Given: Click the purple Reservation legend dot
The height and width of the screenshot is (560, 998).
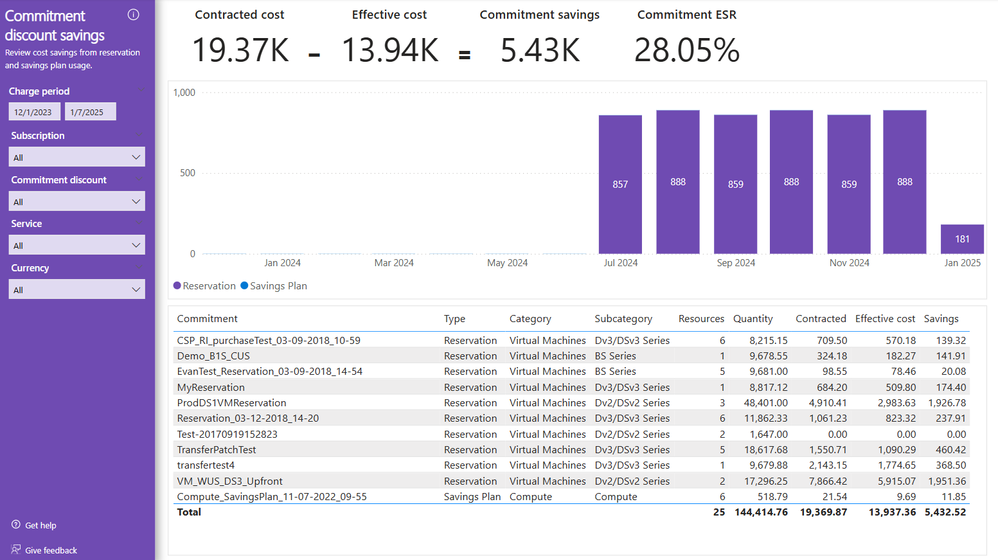Looking at the screenshot, I should tap(177, 286).
